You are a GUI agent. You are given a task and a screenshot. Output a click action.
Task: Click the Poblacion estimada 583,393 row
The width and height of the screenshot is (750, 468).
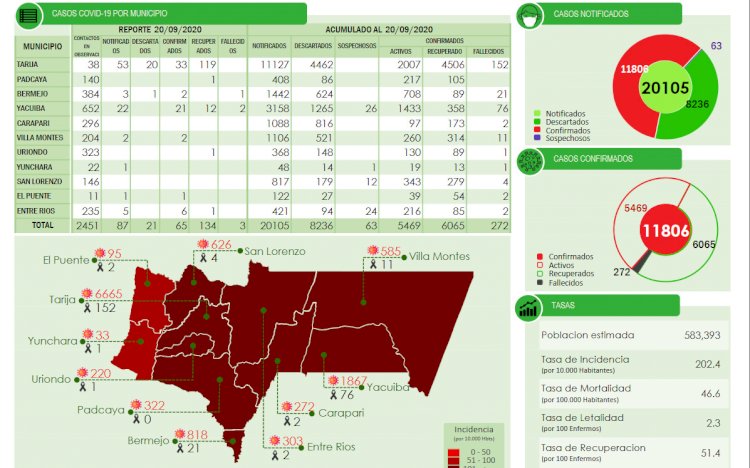pos(634,335)
